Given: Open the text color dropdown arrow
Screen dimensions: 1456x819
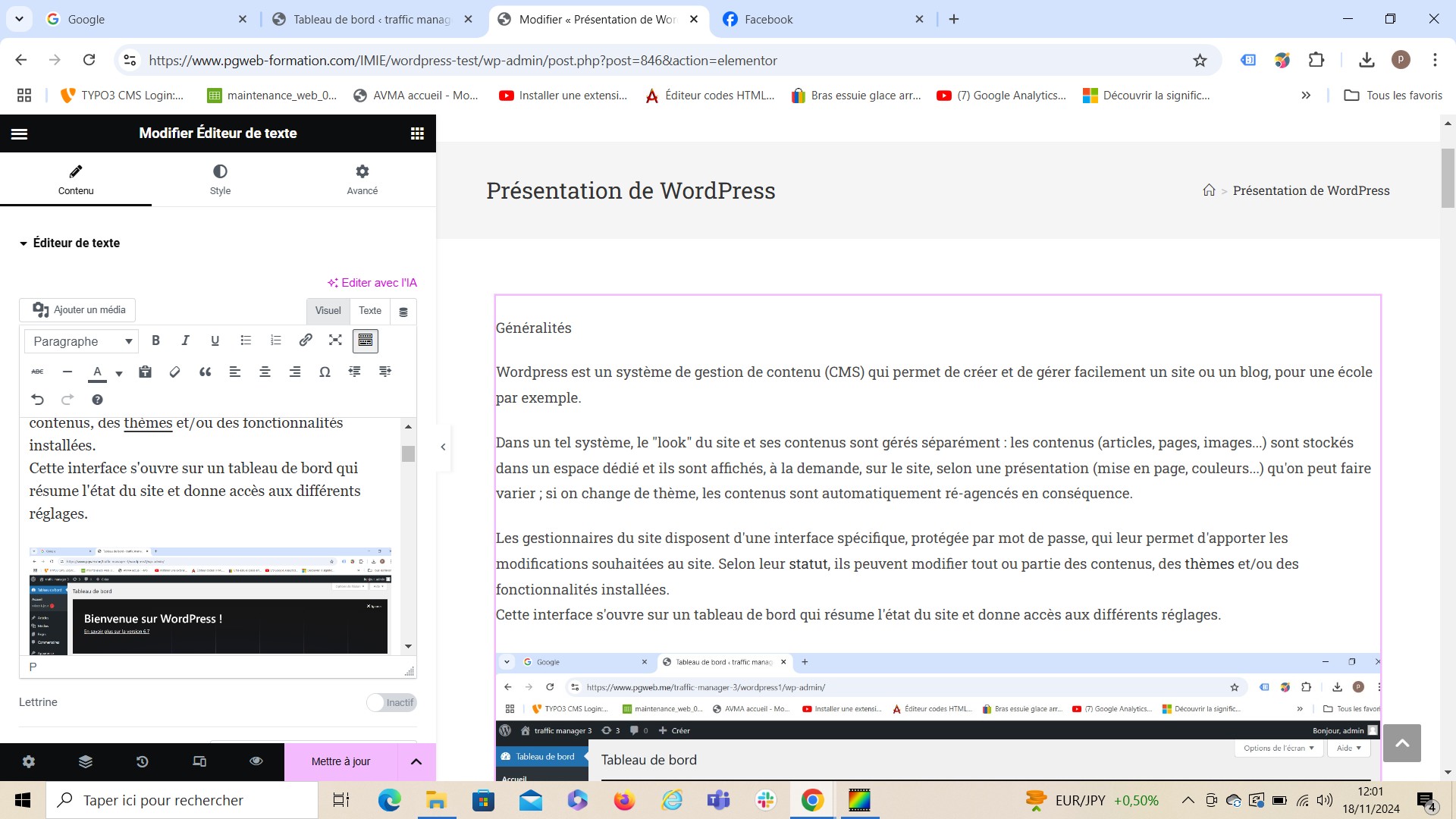Looking at the screenshot, I should click(119, 372).
